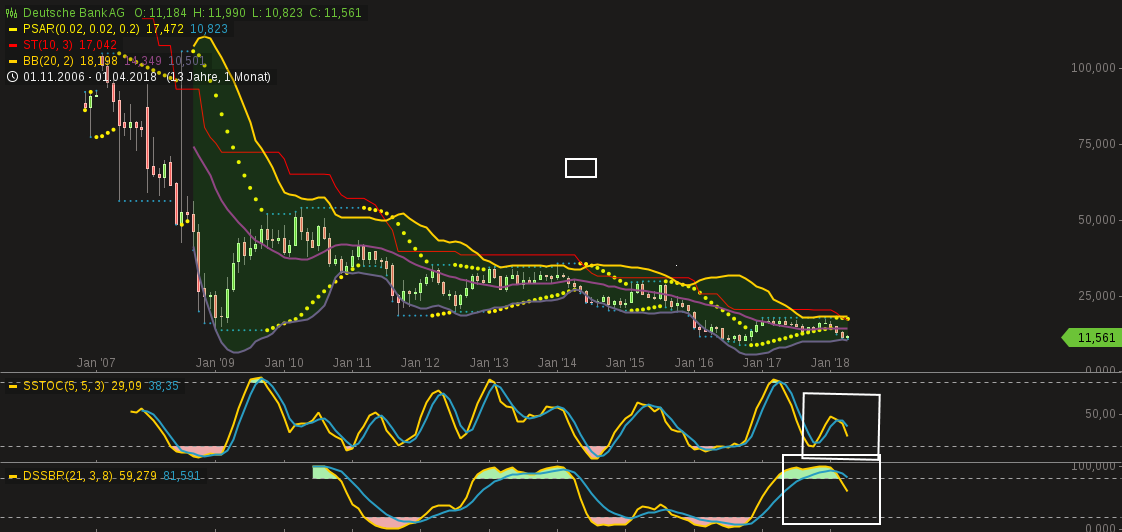Image resolution: width=1122 pixels, height=532 pixels.
Task: Click the ST value 17,042
Action: click(98, 45)
